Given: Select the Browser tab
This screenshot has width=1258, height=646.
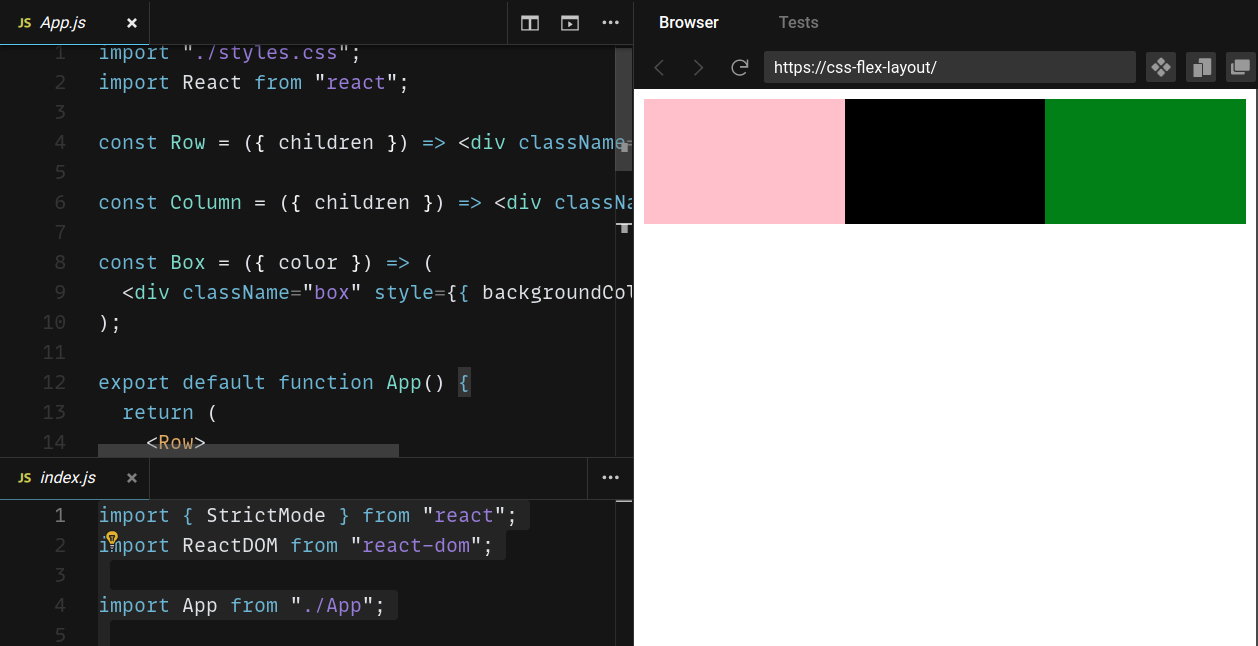Looking at the screenshot, I should (x=688, y=22).
